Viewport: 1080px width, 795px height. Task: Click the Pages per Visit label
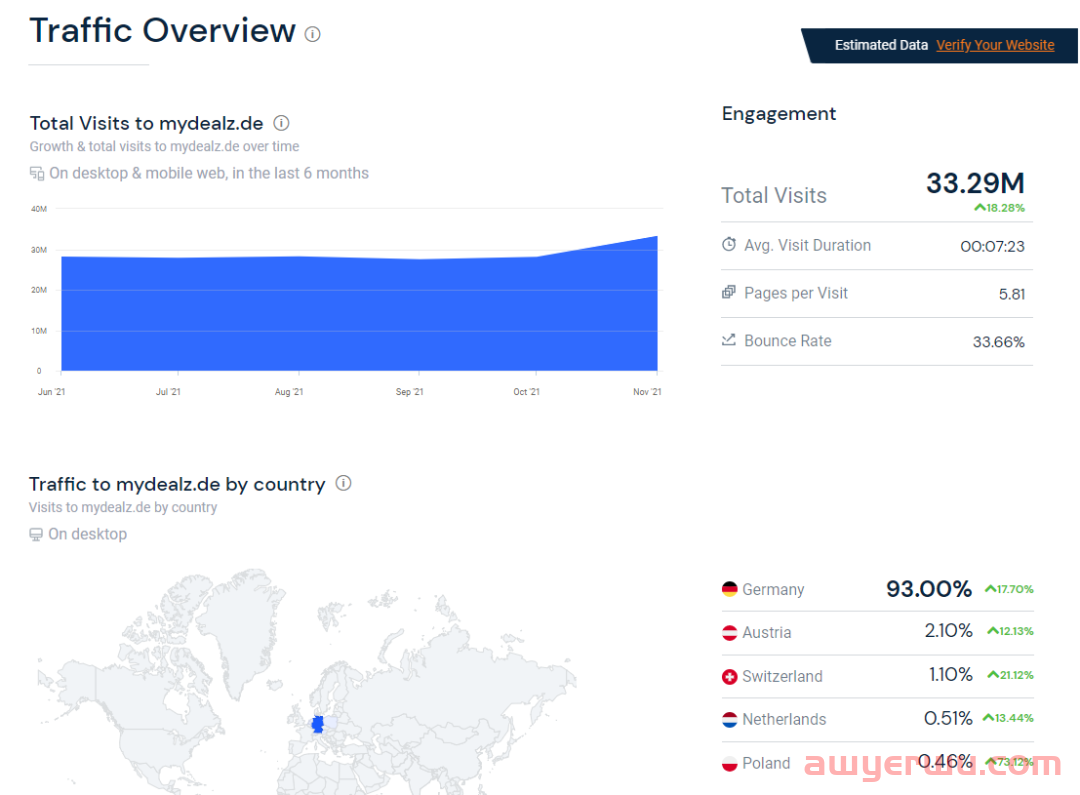click(796, 293)
